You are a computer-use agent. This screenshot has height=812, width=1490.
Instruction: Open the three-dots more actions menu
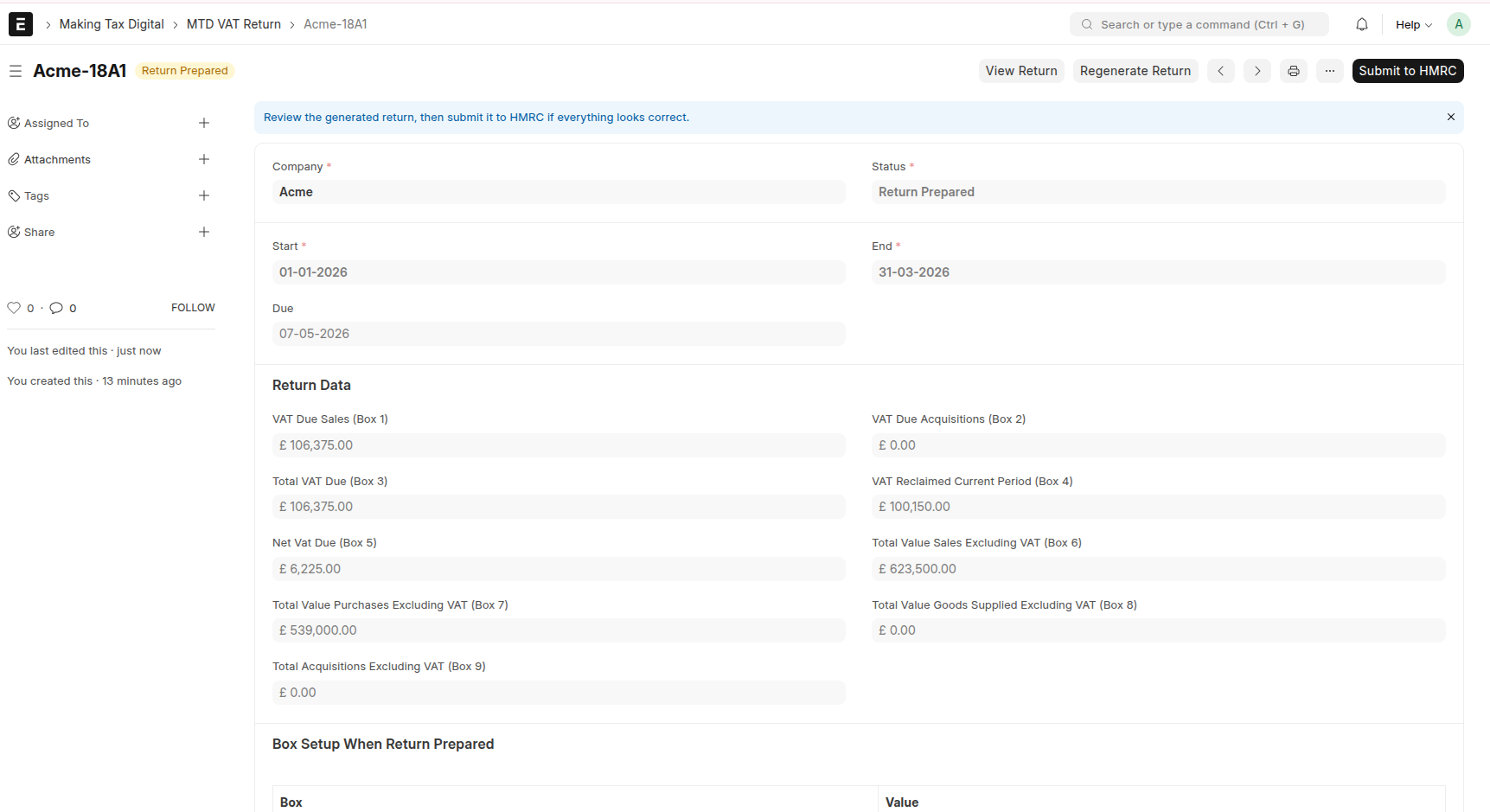[x=1330, y=71]
